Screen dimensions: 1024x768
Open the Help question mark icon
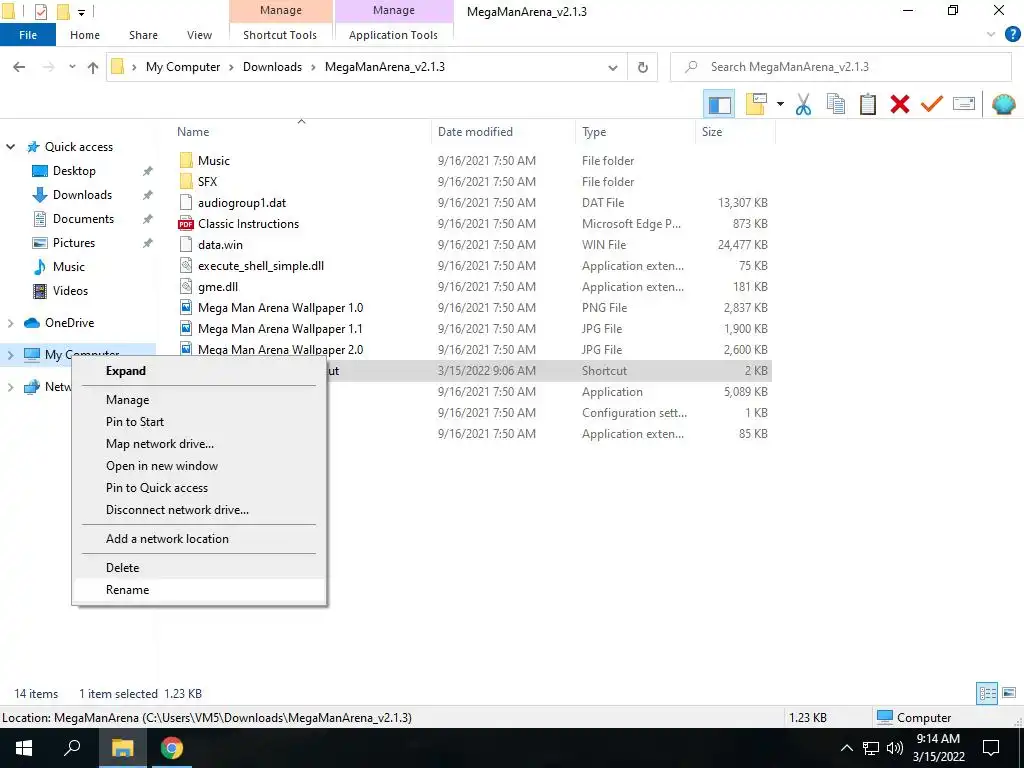[x=1012, y=35]
